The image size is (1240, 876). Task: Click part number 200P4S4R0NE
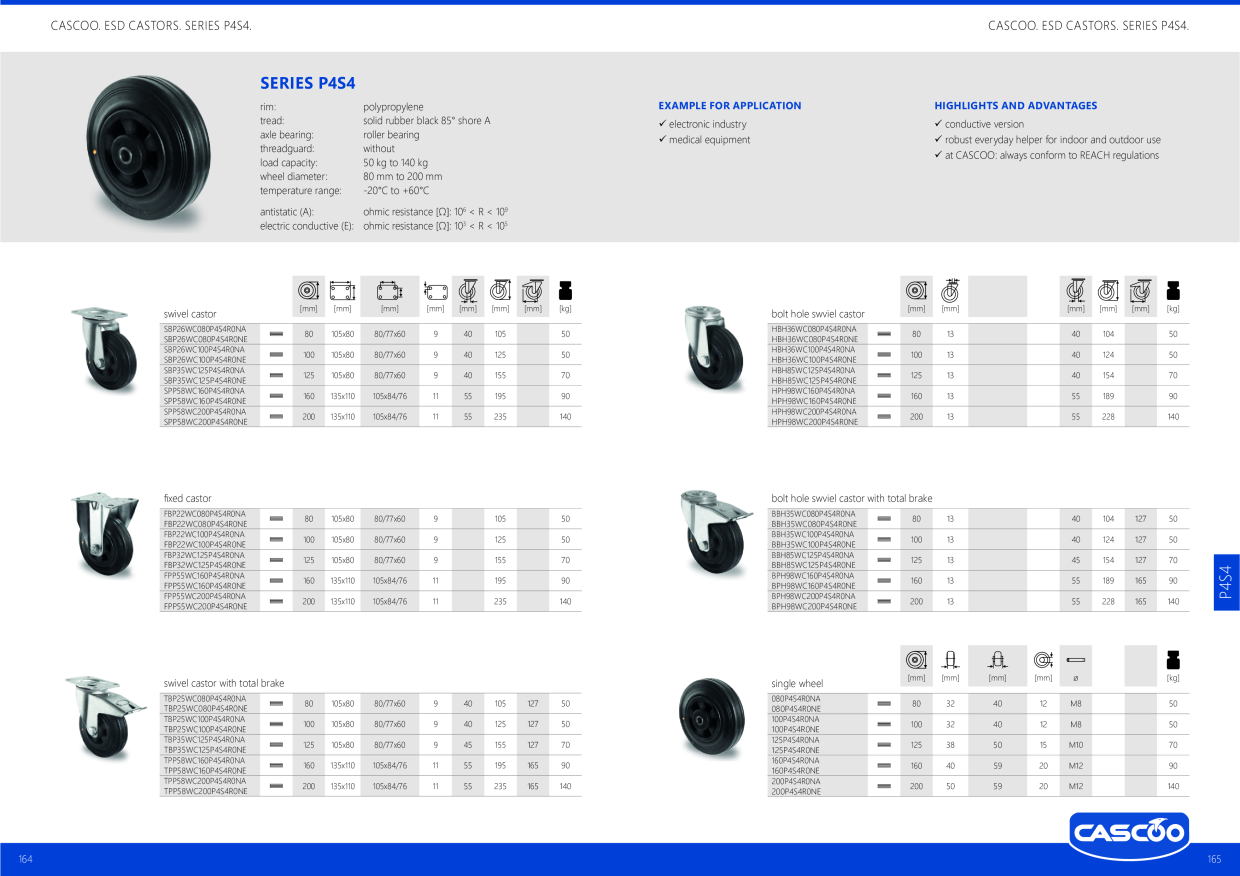796,791
